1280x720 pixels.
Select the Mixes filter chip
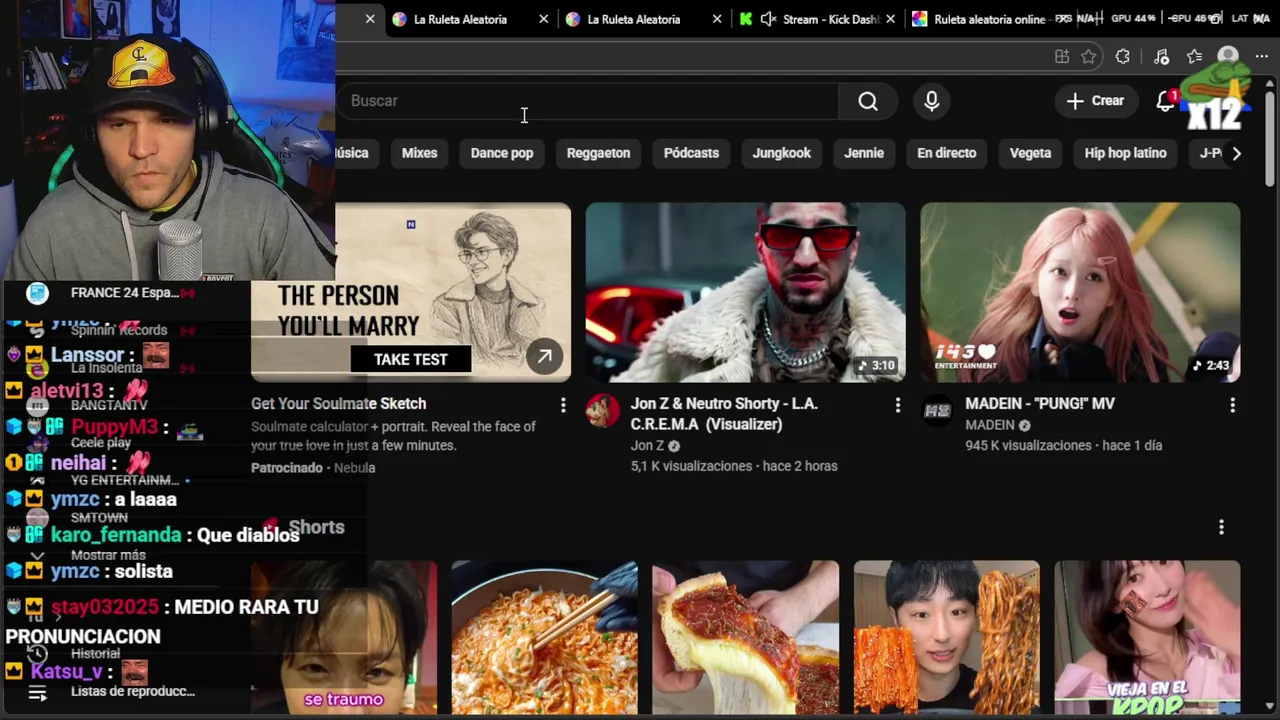[x=419, y=153]
